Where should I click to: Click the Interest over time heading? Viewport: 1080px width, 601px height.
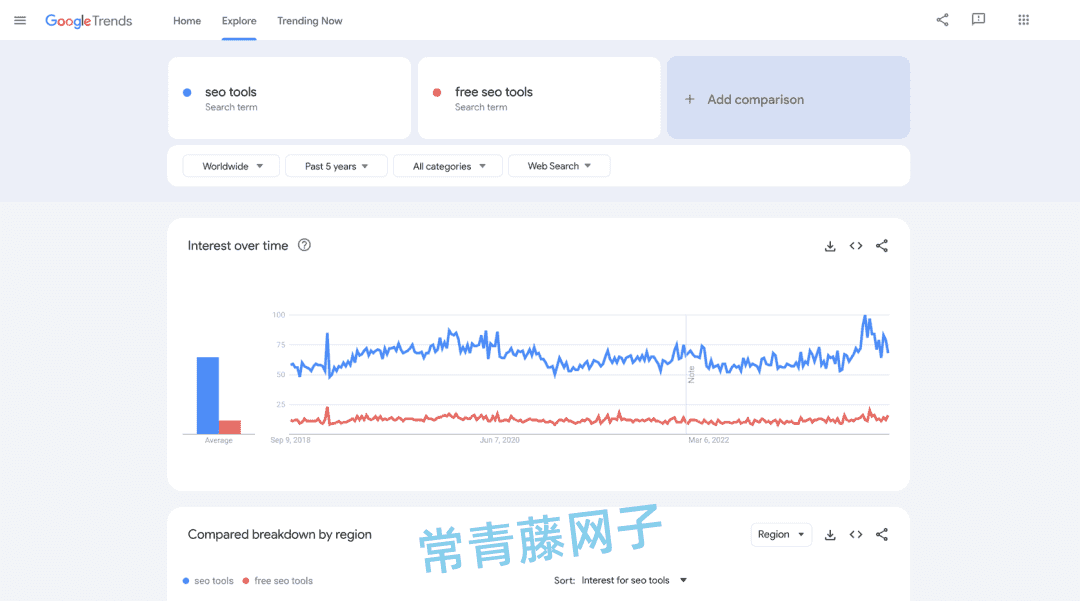[x=238, y=246]
